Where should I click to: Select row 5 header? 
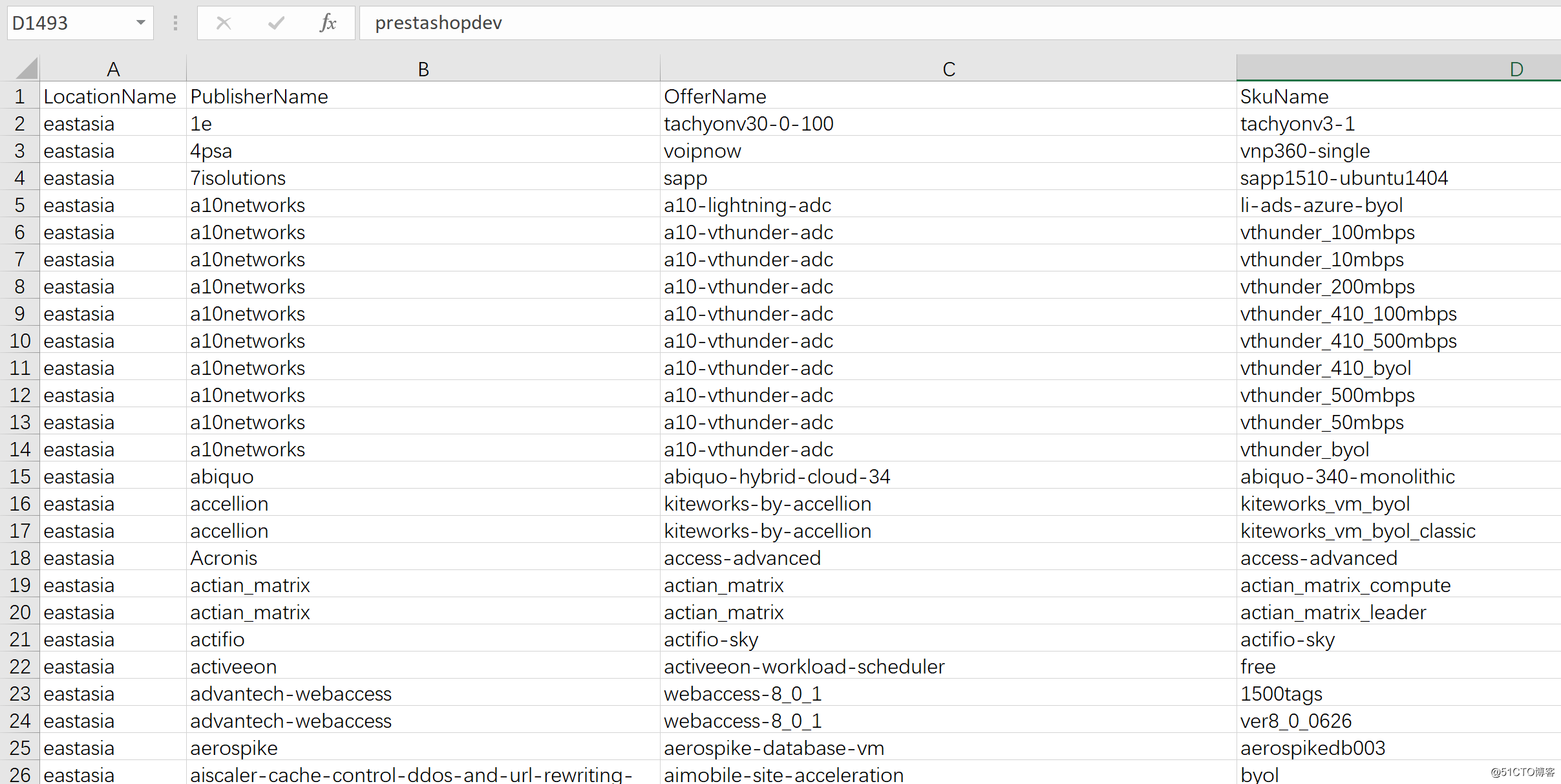(x=19, y=205)
